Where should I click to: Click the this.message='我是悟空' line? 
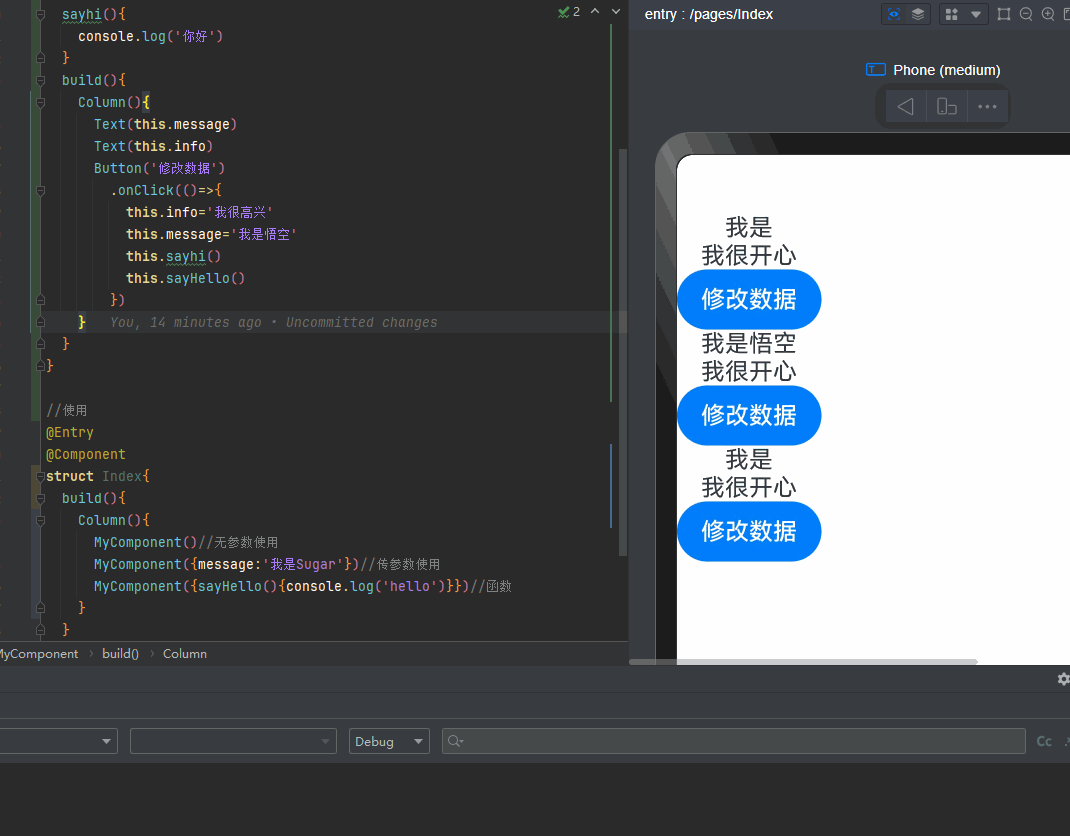click(x=211, y=234)
